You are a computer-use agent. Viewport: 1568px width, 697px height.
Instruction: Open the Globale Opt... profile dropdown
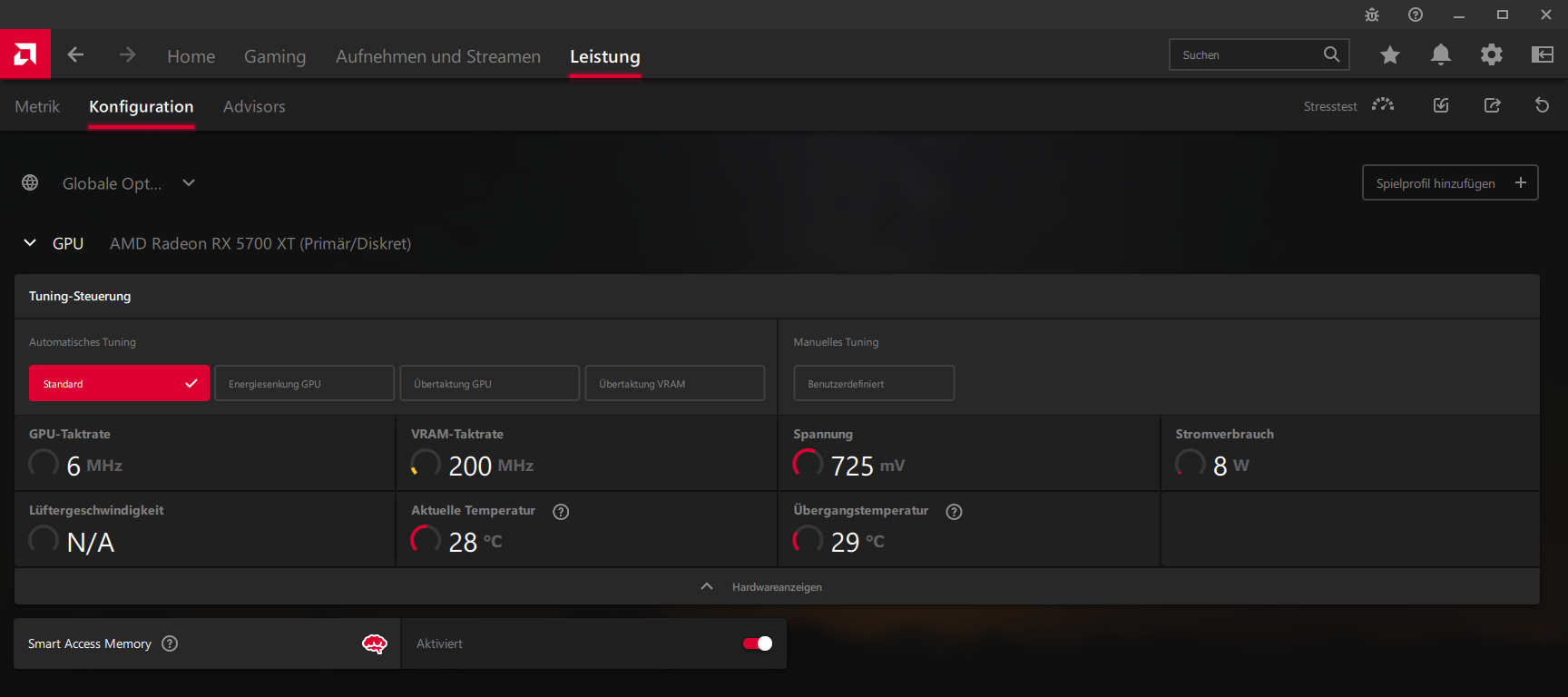pyautogui.click(x=129, y=183)
